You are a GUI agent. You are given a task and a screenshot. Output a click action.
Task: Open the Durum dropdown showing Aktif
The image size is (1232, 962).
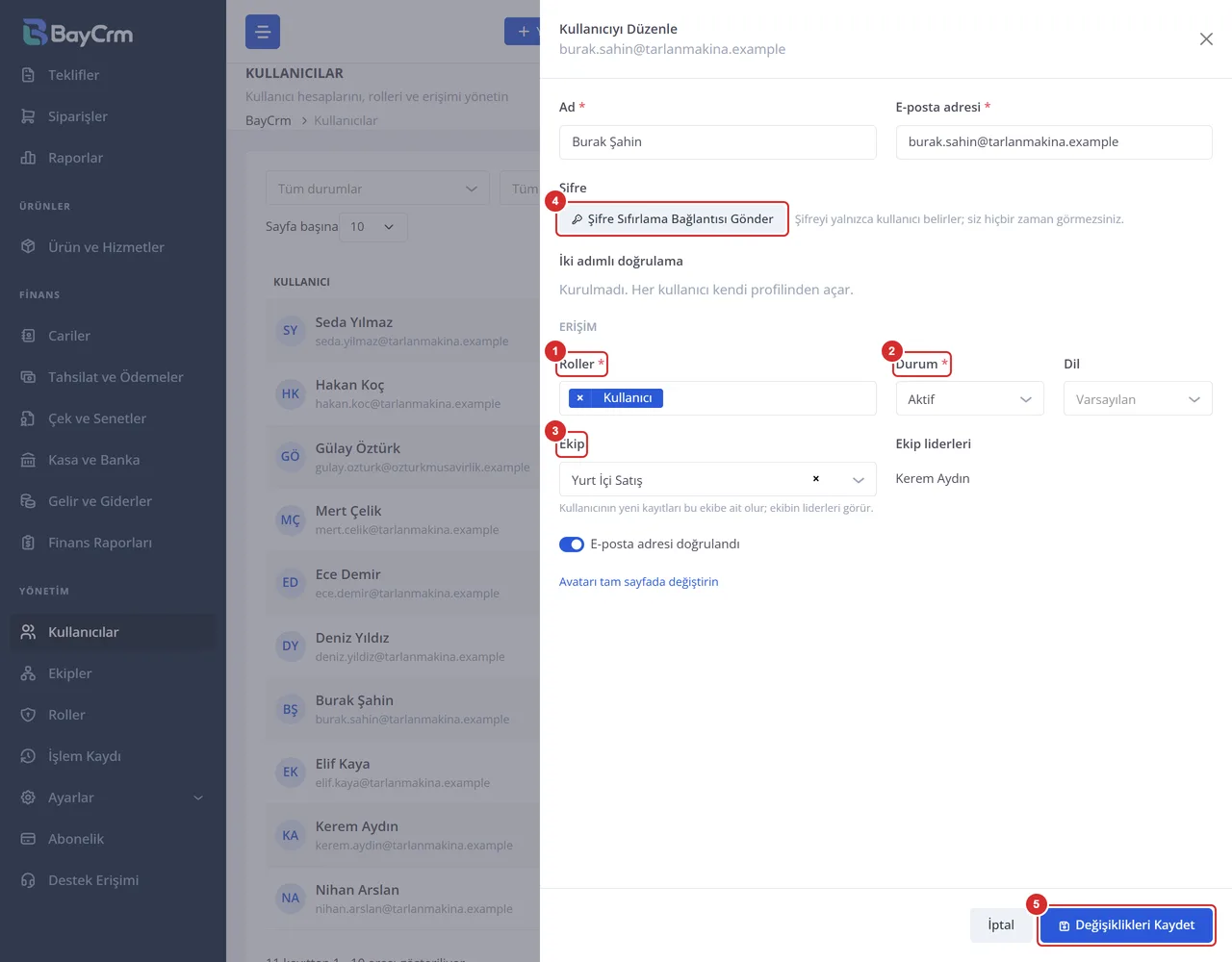pyautogui.click(x=969, y=399)
